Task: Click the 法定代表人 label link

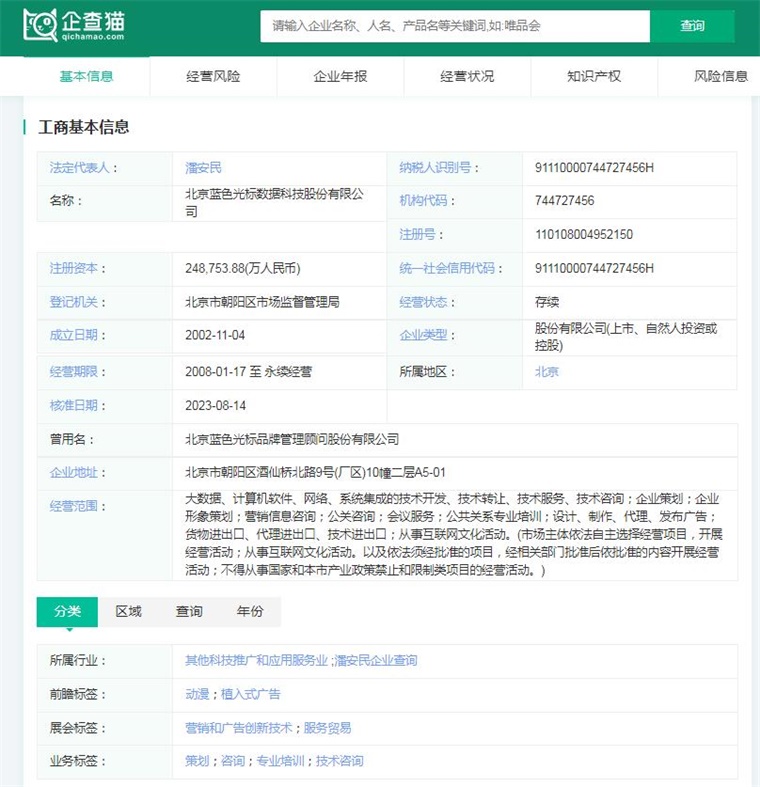Action: [79, 168]
